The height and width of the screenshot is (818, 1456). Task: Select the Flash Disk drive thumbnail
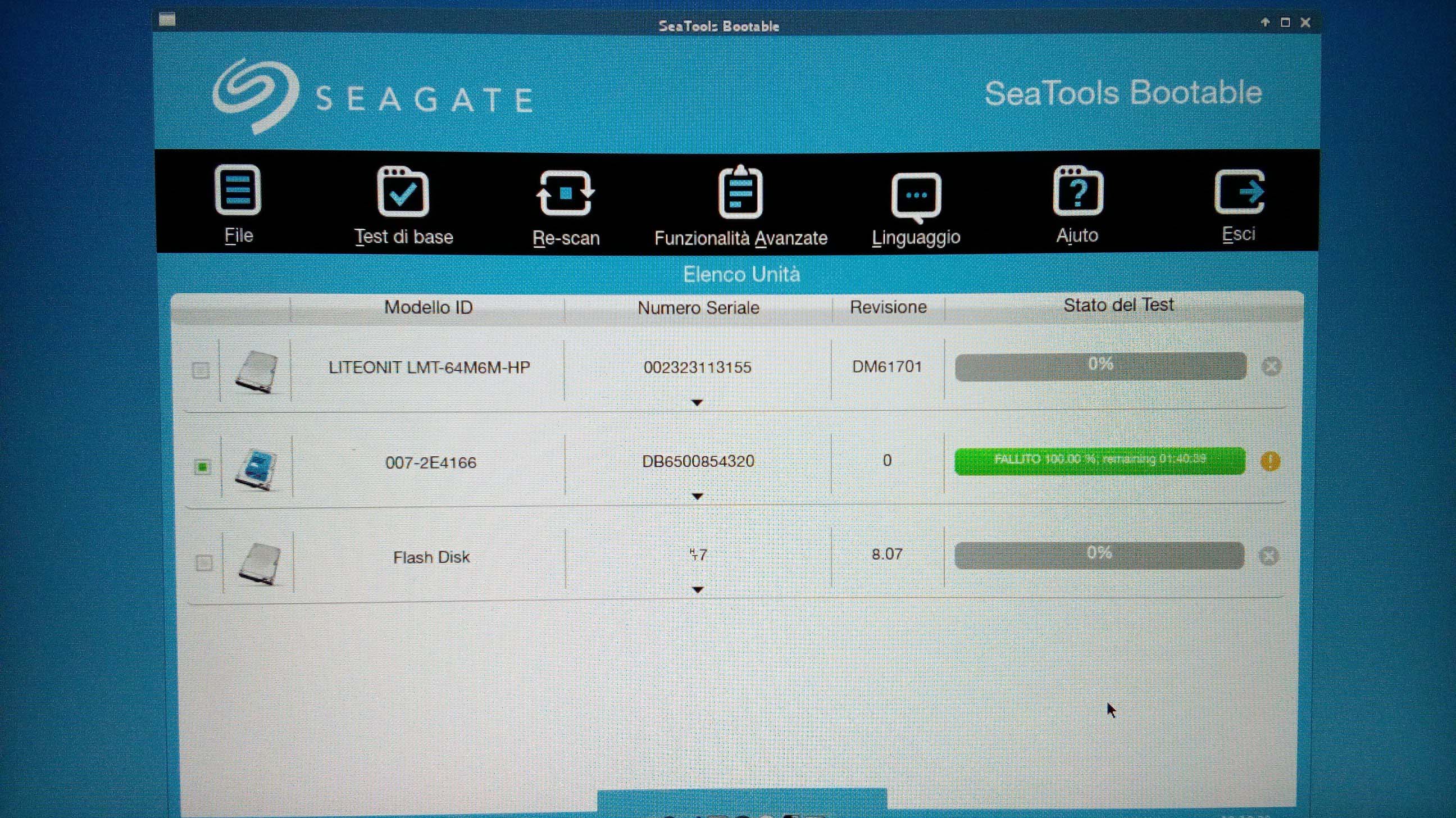[259, 562]
